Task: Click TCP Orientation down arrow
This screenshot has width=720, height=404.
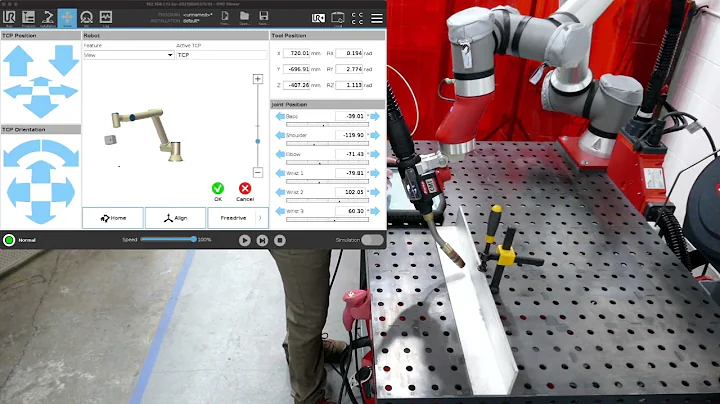Action: 41,213
